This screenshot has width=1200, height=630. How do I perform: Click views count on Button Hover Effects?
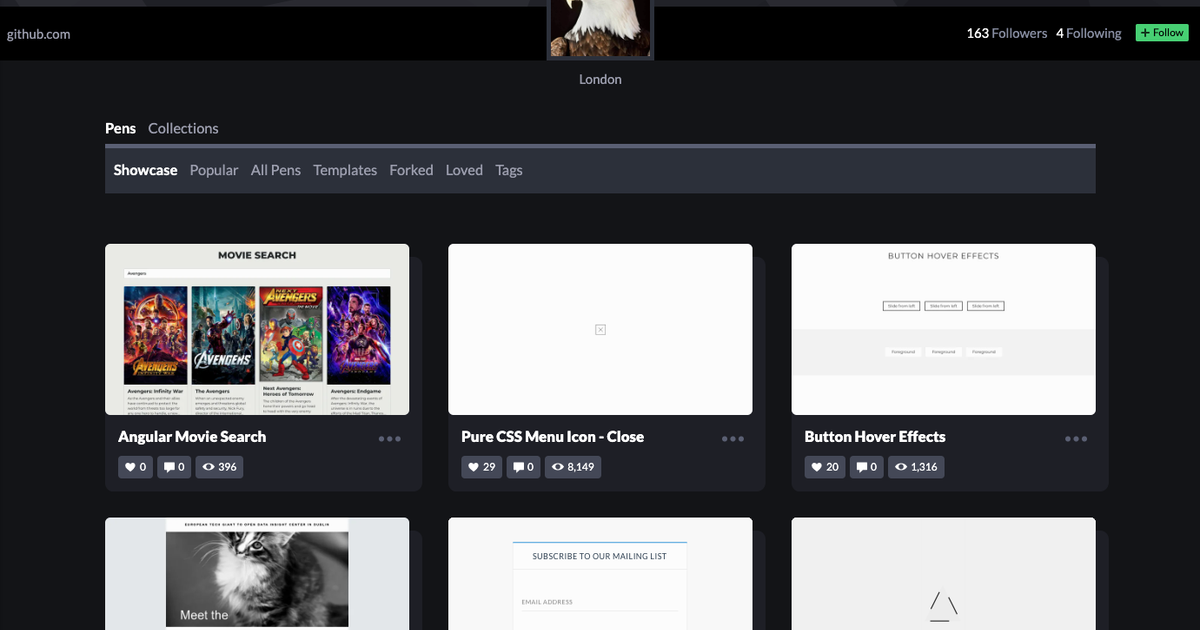[914, 467]
